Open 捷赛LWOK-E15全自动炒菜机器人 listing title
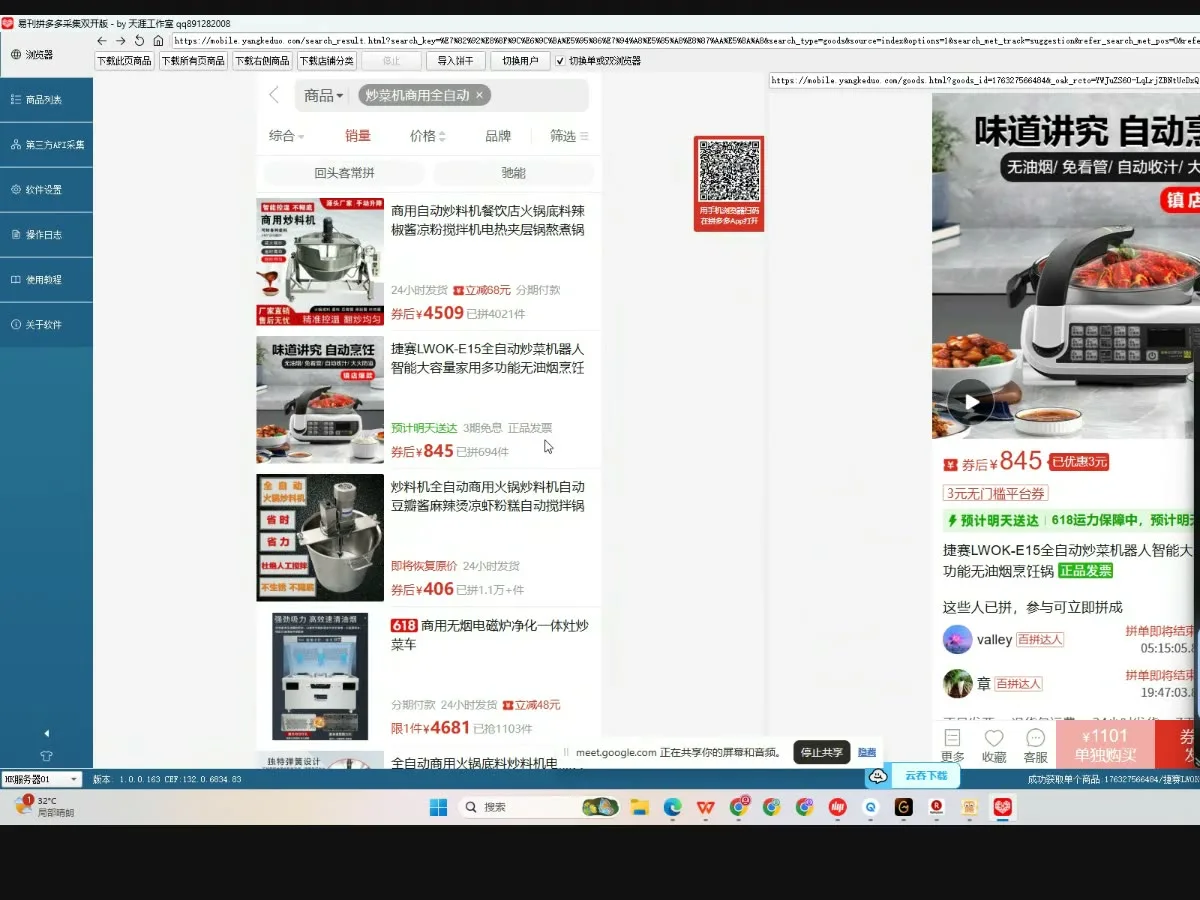The width and height of the screenshot is (1200, 900). coord(488,358)
